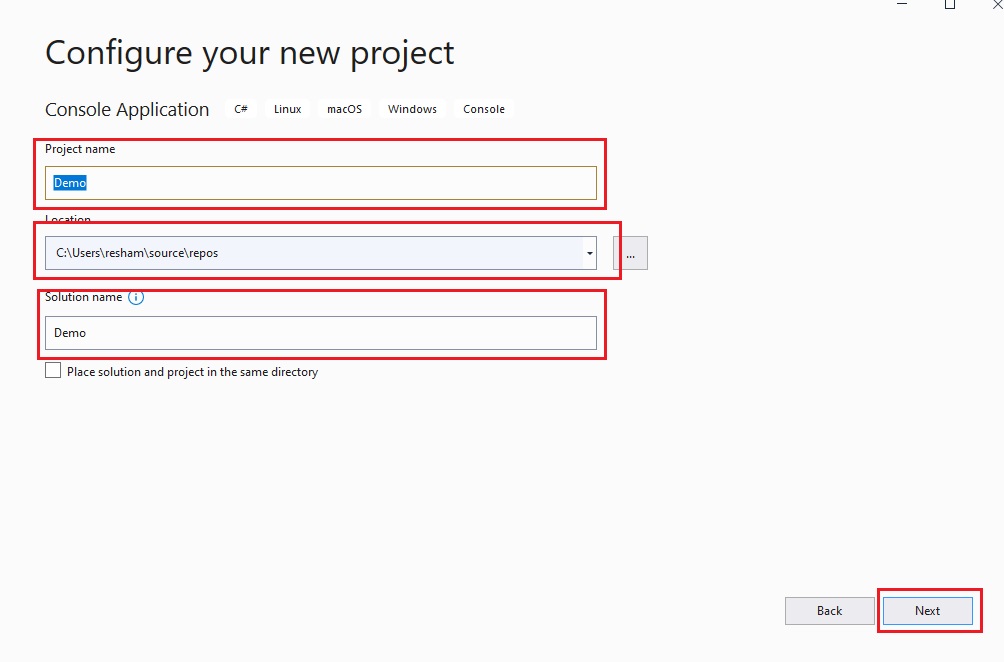This screenshot has height=662, width=1004.
Task: Click the Linux tag
Action: pyautogui.click(x=287, y=109)
